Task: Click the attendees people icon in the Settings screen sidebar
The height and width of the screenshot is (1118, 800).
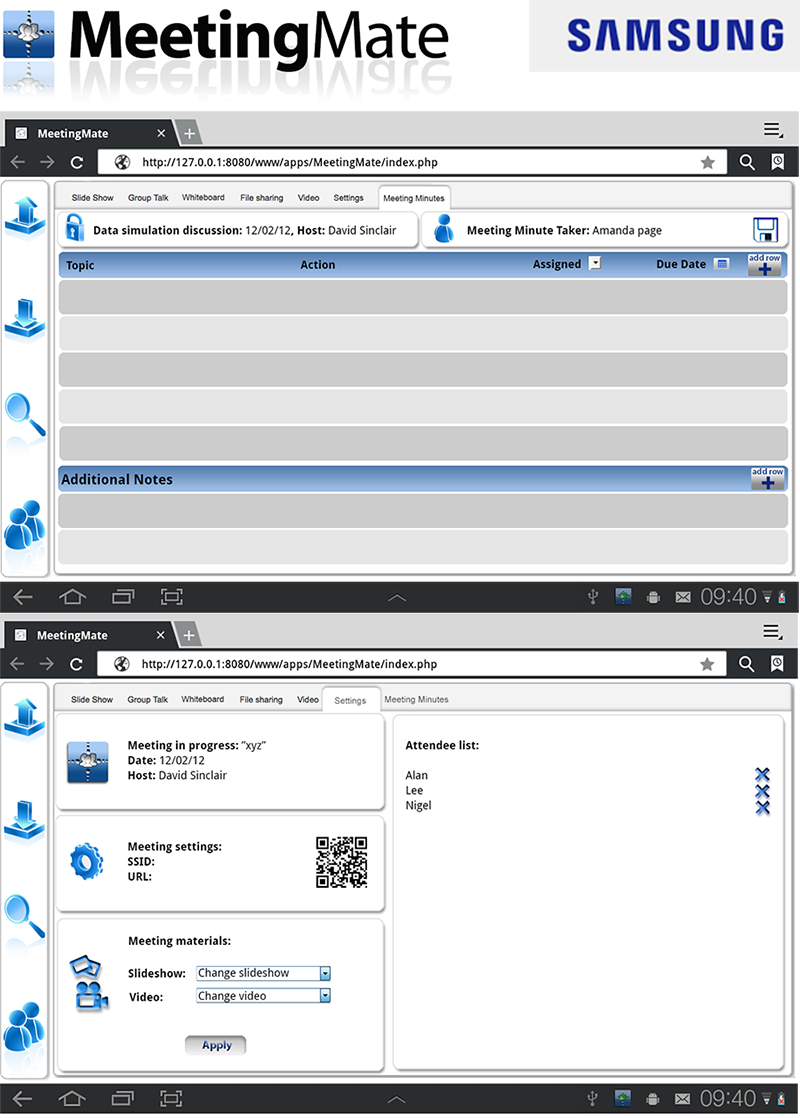Action: click(24, 1027)
